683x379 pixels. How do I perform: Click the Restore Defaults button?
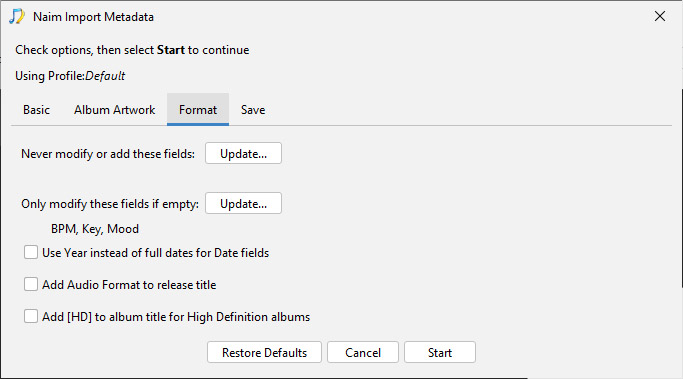(x=264, y=352)
